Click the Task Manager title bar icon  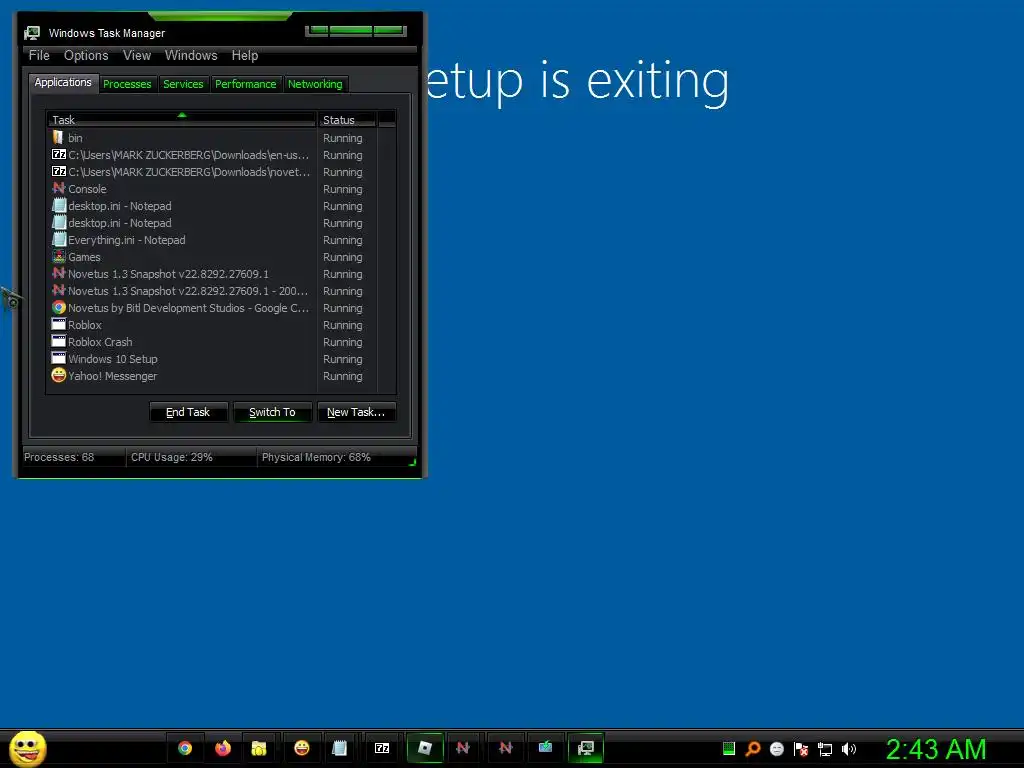[32, 33]
